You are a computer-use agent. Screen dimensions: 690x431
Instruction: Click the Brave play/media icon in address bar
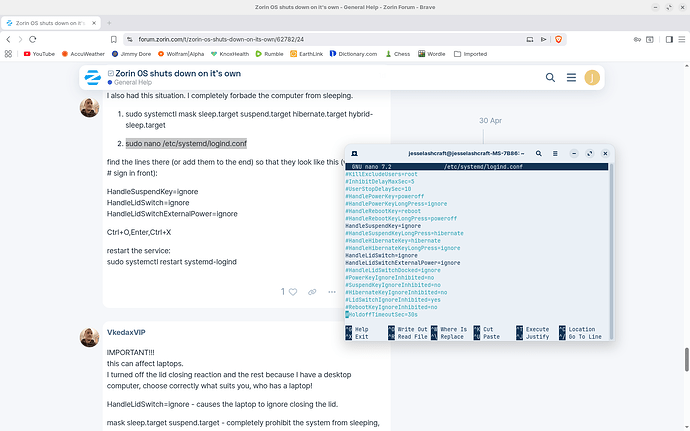pyautogui.click(x=543, y=39)
